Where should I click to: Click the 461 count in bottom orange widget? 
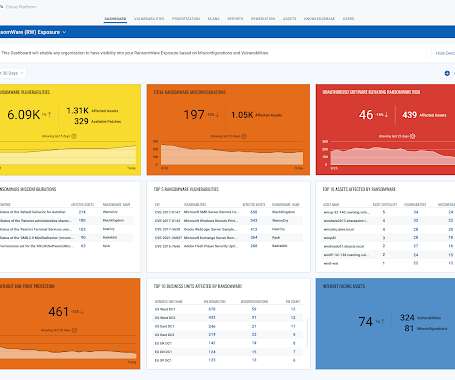58,312
